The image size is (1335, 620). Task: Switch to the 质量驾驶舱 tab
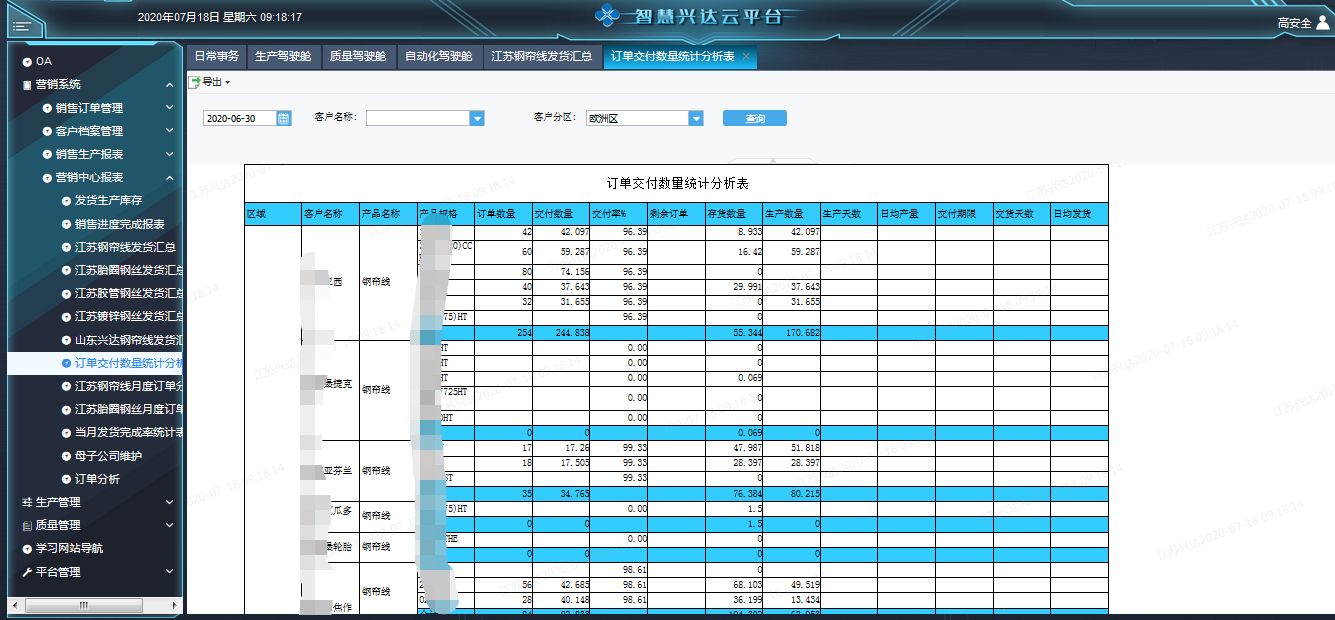coord(358,57)
